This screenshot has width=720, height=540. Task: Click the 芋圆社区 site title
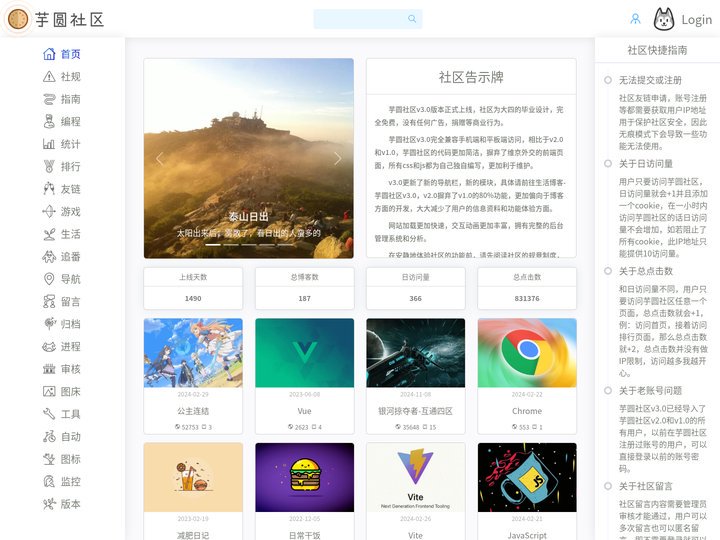pyautogui.click(x=70, y=20)
